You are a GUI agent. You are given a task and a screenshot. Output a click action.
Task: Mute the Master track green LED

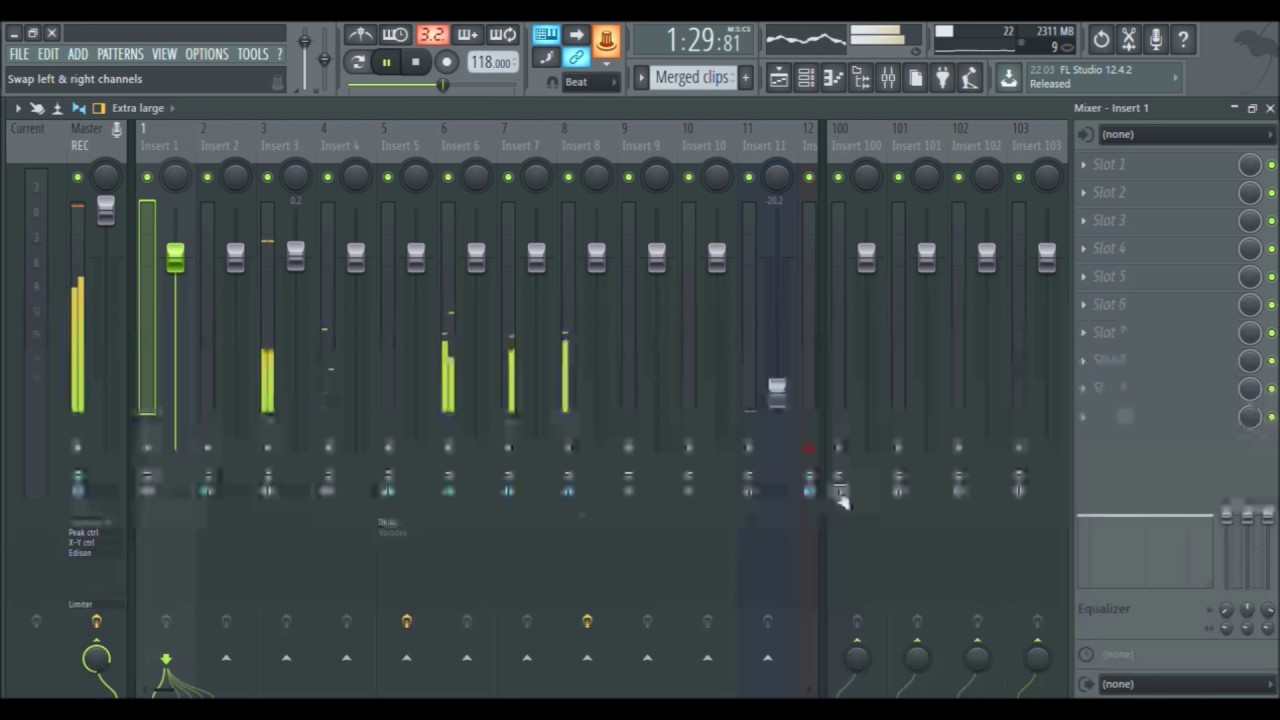tap(77, 178)
